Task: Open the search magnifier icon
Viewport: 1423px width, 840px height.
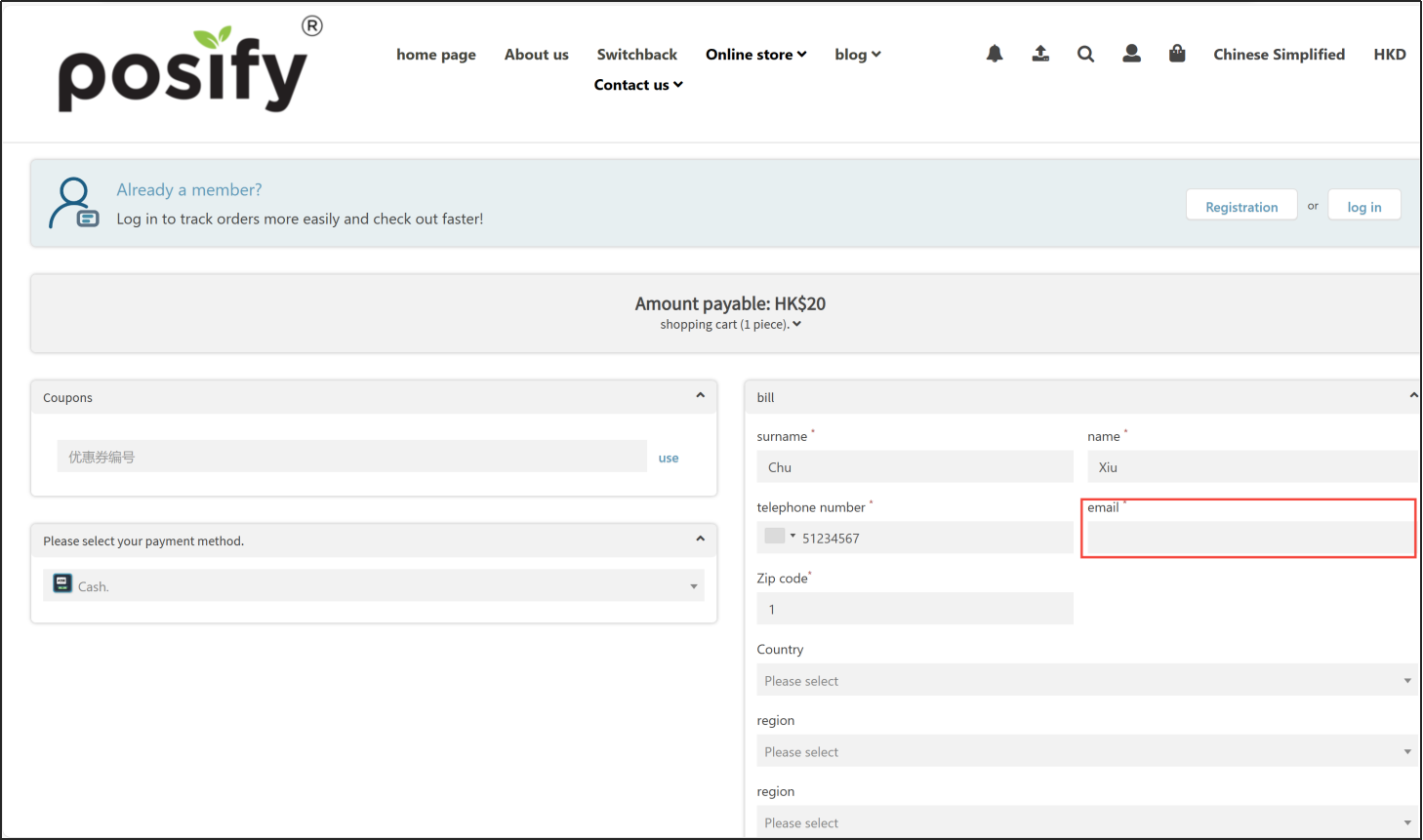Action: tap(1085, 55)
